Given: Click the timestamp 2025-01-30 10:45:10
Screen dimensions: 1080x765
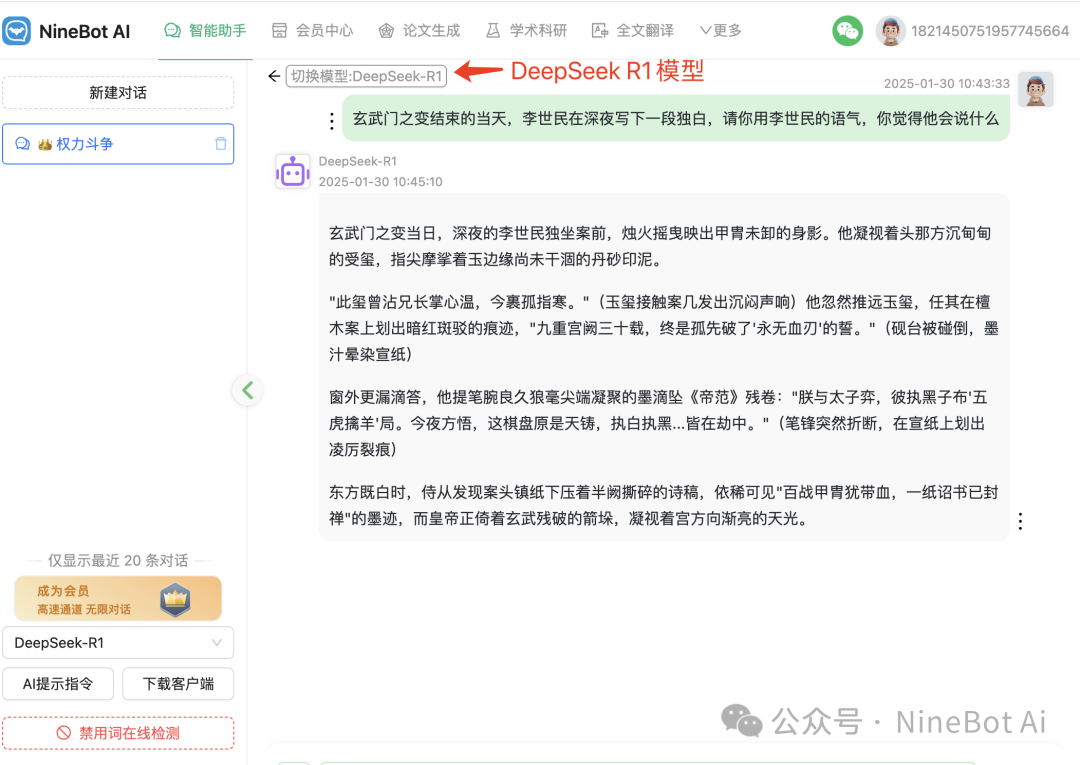Looking at the screenshot, I should coord(380,182).
